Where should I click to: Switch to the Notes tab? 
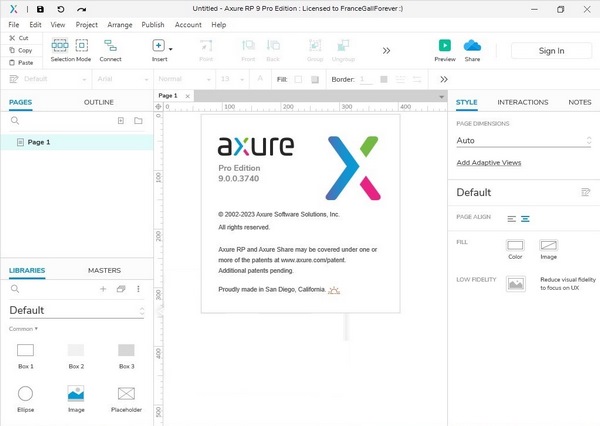tap(580, 102)
